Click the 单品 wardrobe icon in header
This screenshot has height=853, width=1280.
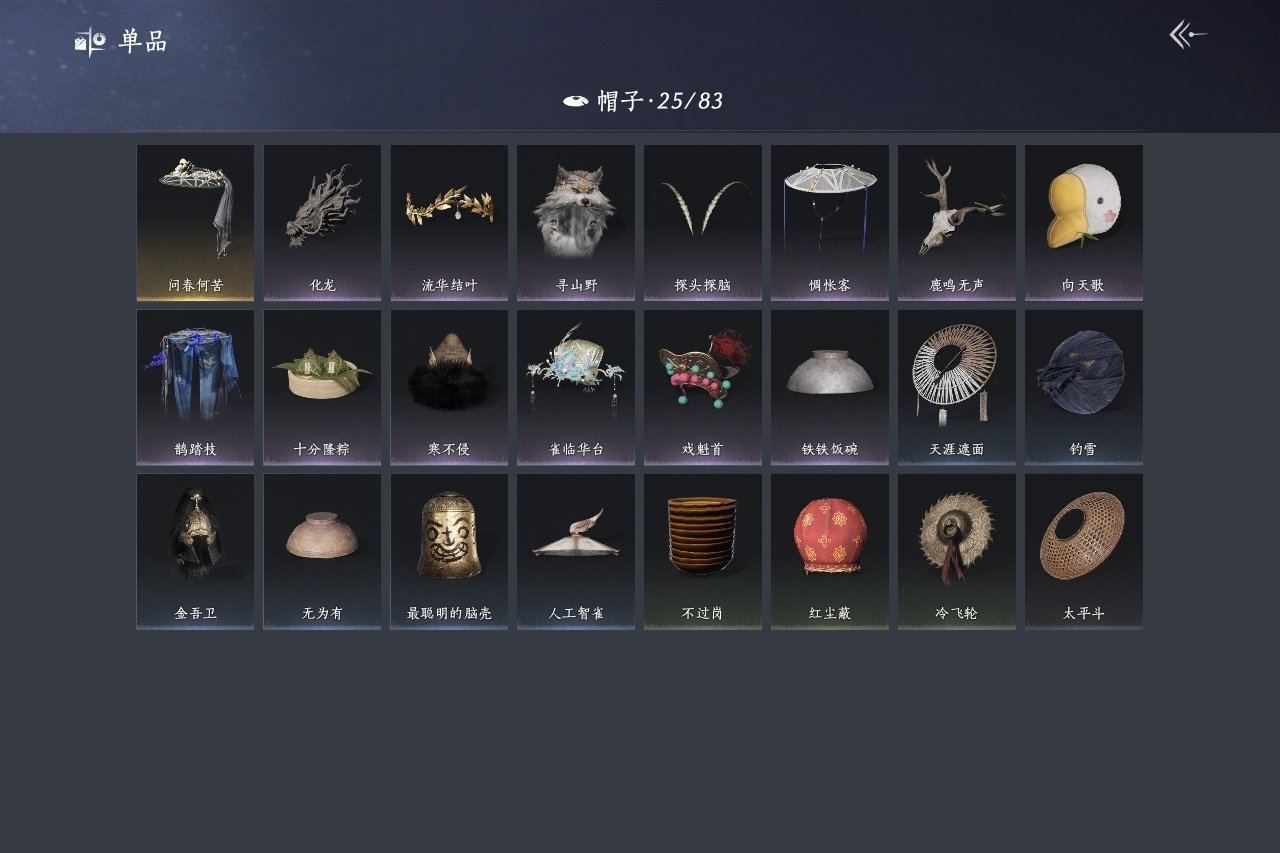coord(90,42)
